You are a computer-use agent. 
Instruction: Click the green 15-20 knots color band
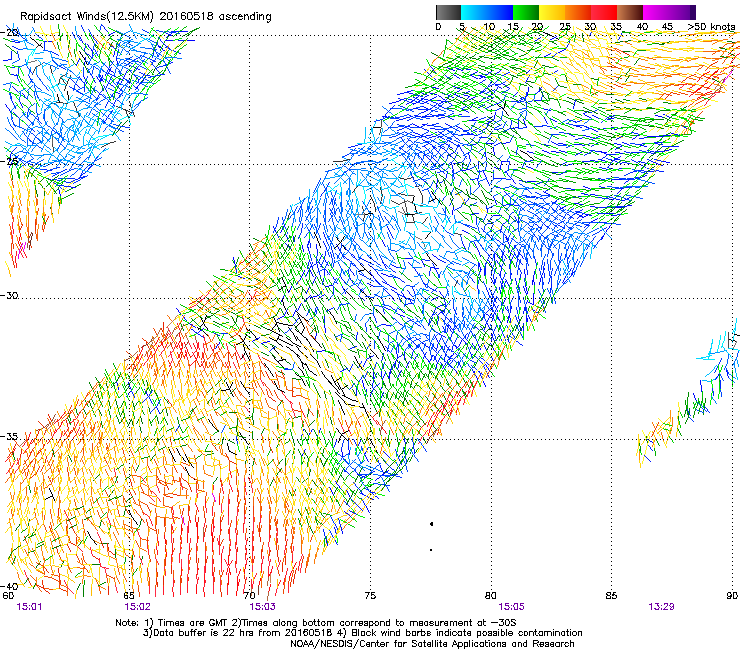coord(525,12)
